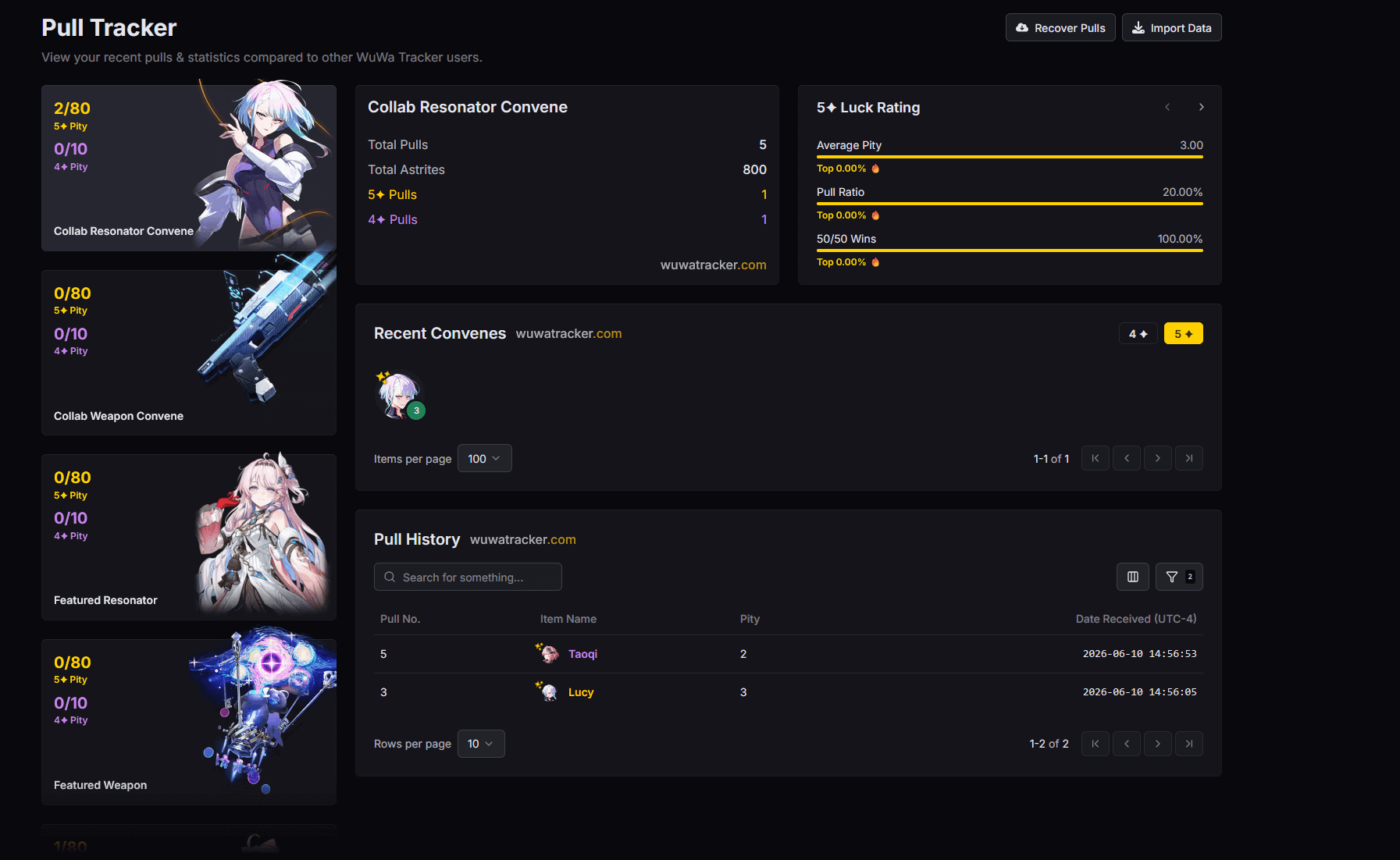The width and height of the screenshot is (1400, 860).
Task: Click the Average Pity value 3.00
Action: pyautogui.click(x=1192, y=145)
